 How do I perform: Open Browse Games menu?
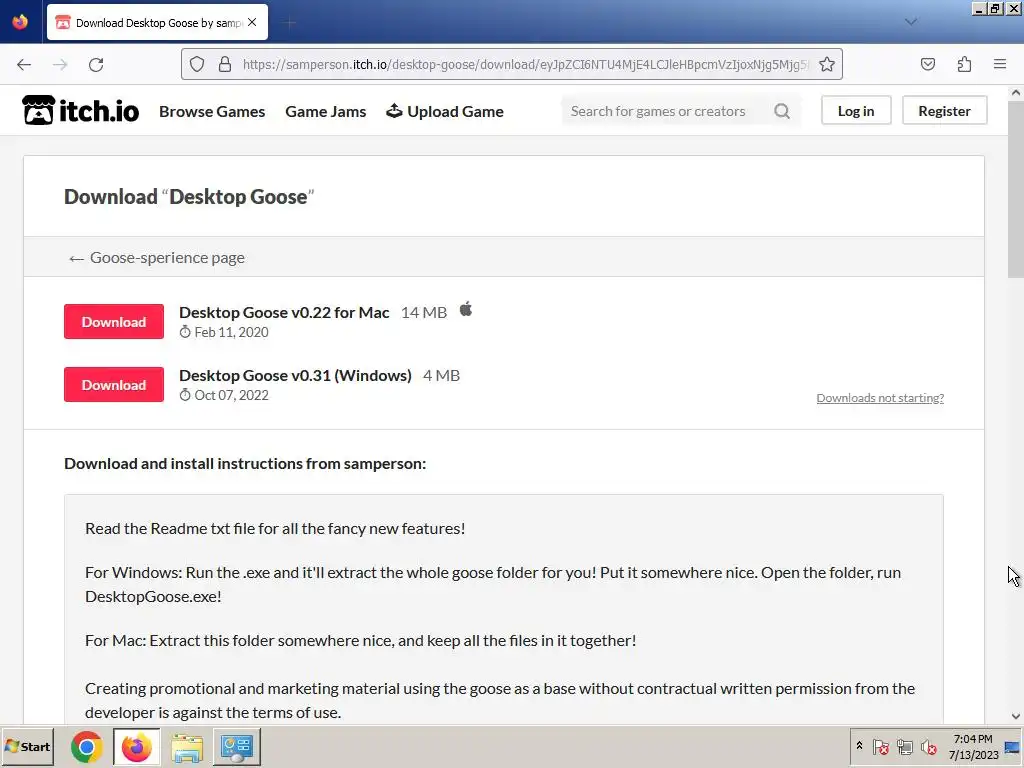(212, 112)
